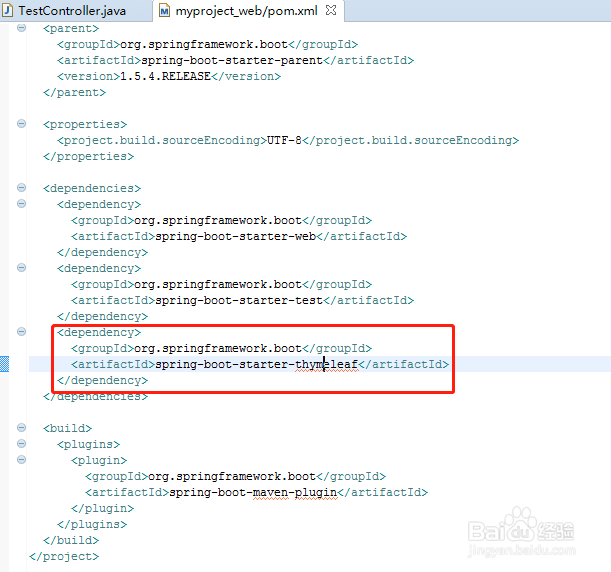Click the Java file icon on TestController.java tab
611x572 pixels.
8,11
